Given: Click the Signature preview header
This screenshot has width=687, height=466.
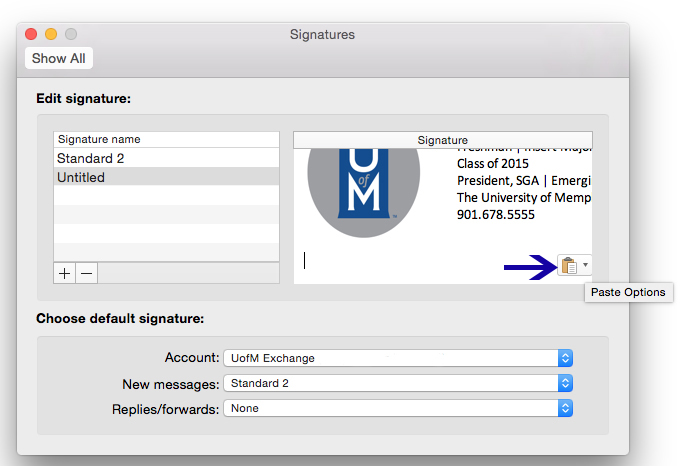Looking at the screenshot, I should (x=442, y=140).
